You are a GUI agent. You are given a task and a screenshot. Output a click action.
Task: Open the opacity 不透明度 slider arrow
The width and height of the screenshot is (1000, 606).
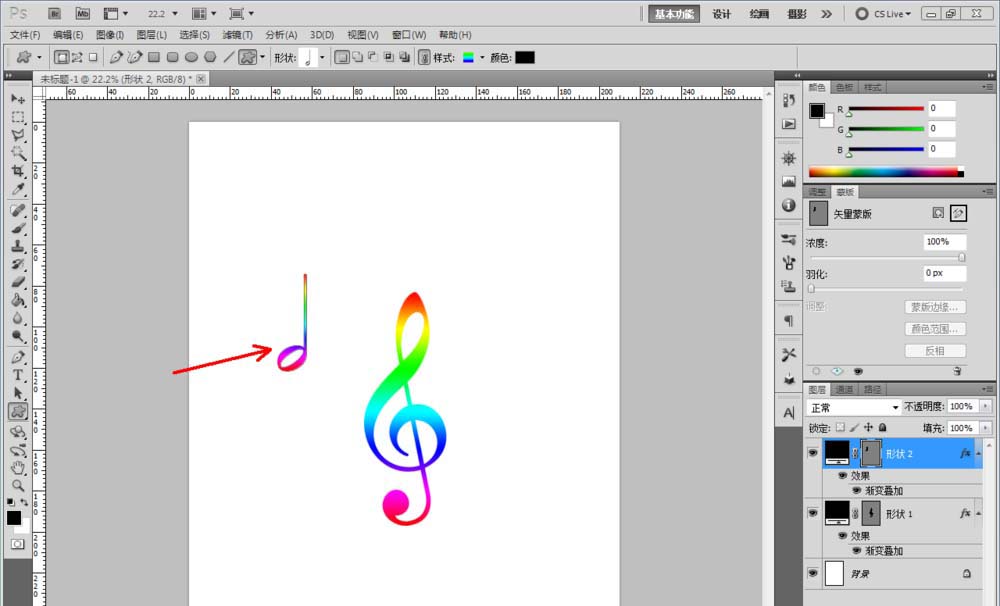(x=986, y=406)
